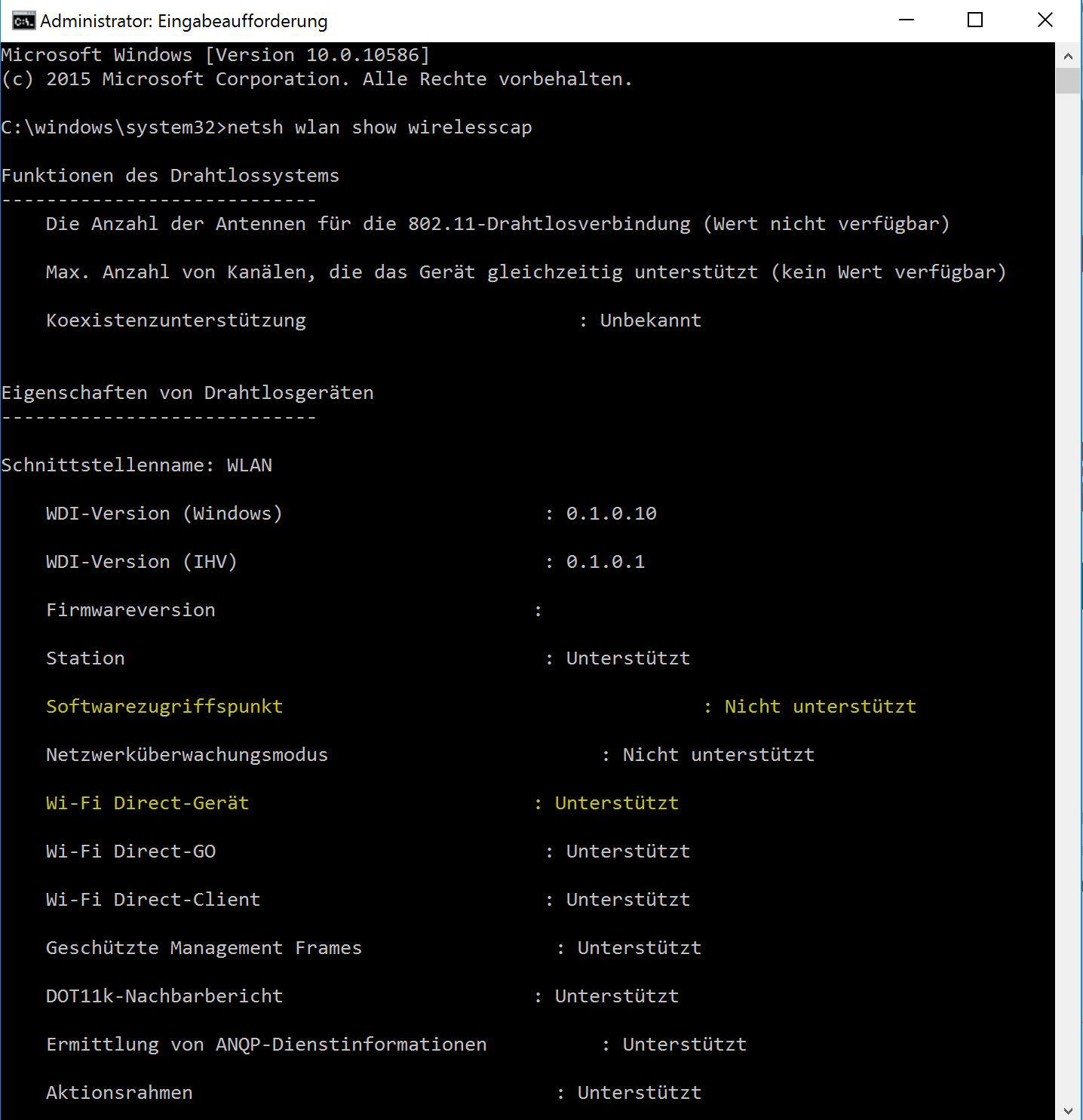Image resolution: width=1083 pixels, height=1120 pixels.
Task: Click the label 'Koexistenzunterstützung'
Action: [176, 321]
